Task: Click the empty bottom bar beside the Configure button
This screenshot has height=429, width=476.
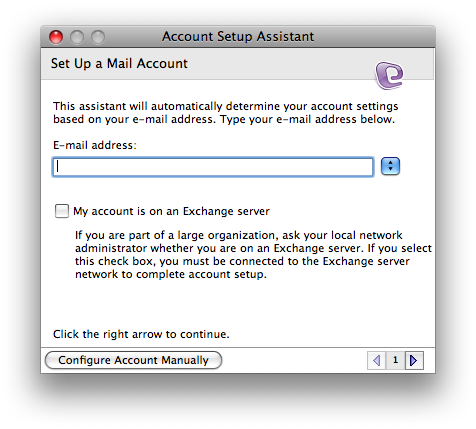Action: click(x=295, y=360)
